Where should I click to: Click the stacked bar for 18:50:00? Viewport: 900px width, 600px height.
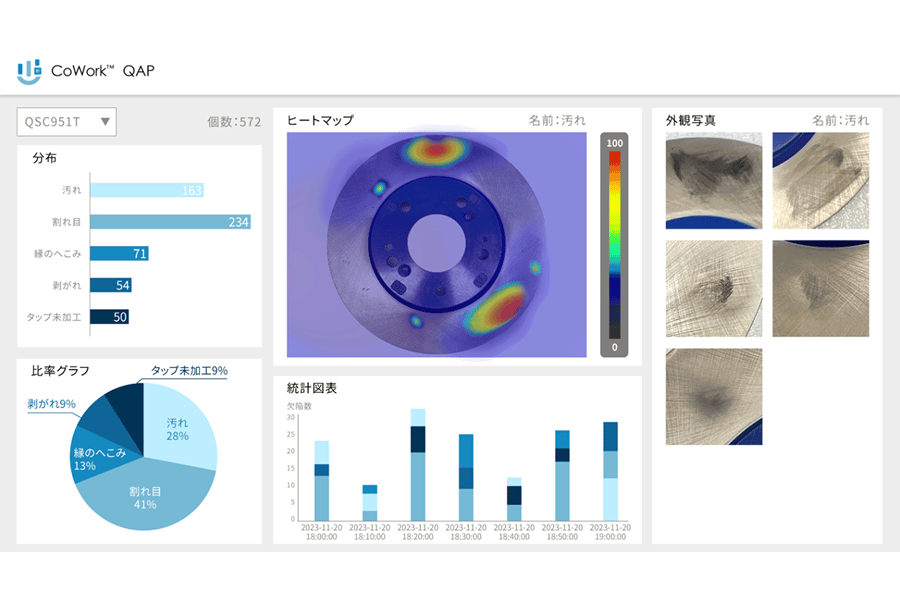click(562, 476)
